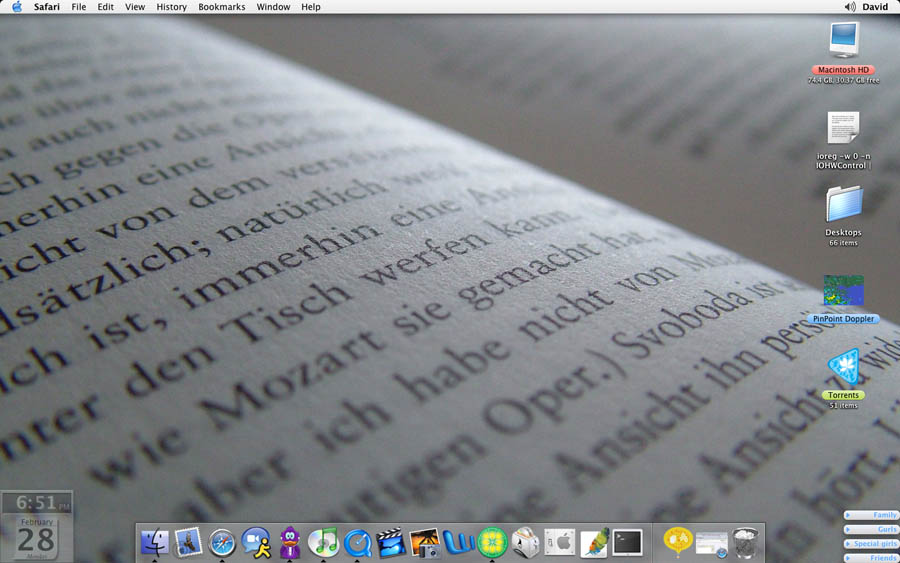Launch iTunes from the dock
The height and width of the screenshot is (563, 900).
tap(323, 542)
